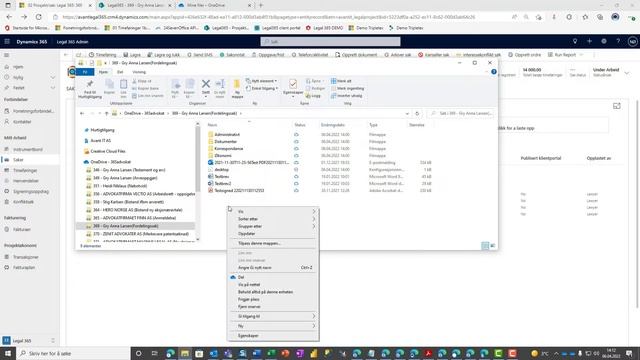Open the Timeføring command in Dynamics toolbar
Image resolution: width=640 pixels, height=360 pixels.
102,55
